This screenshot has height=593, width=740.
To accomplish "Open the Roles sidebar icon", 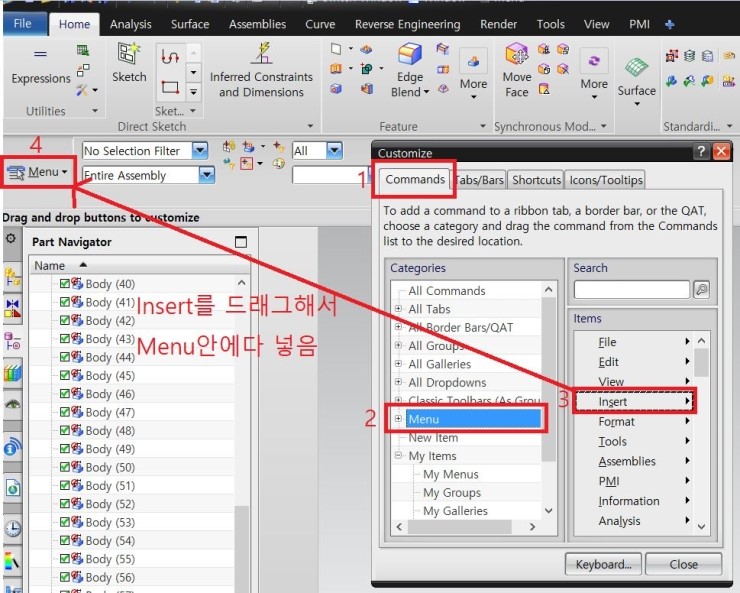I will (x=12, y=561).
